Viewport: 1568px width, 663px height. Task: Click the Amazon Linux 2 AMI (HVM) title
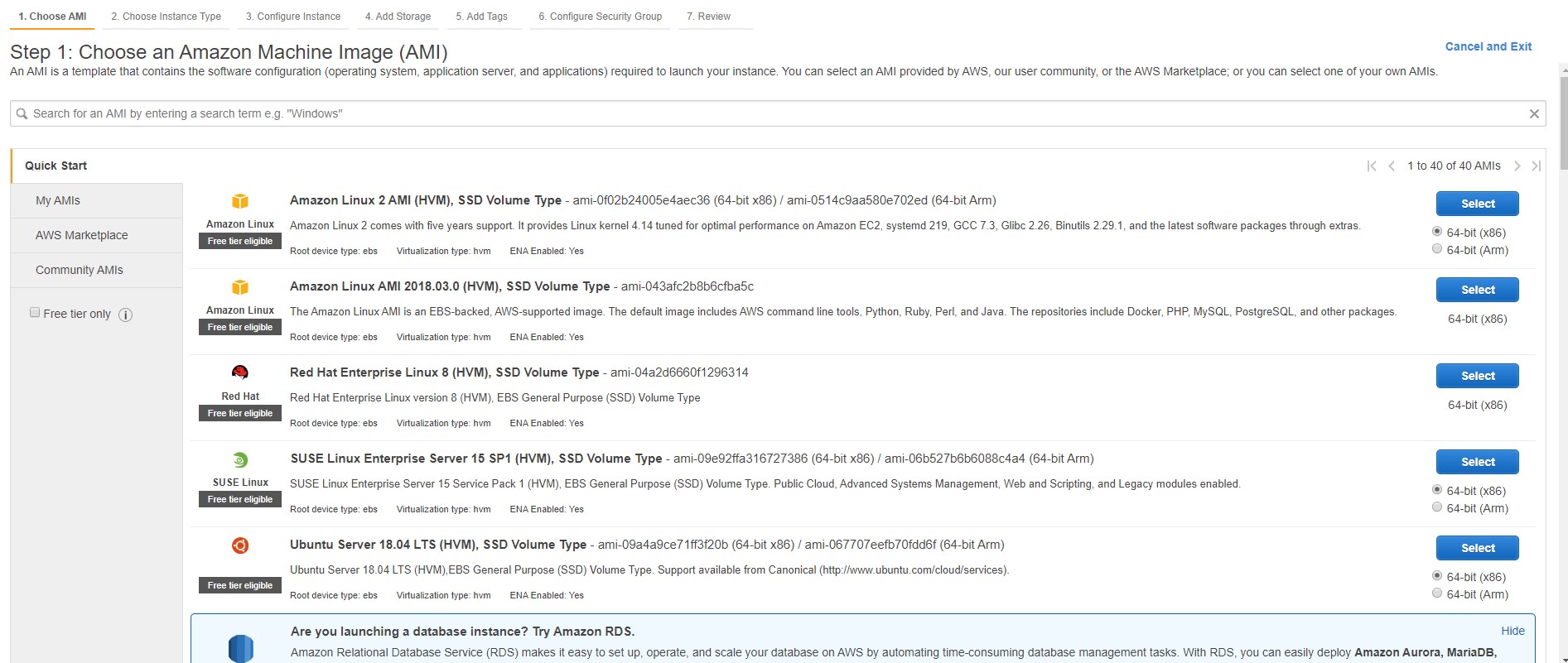(426, 200)
